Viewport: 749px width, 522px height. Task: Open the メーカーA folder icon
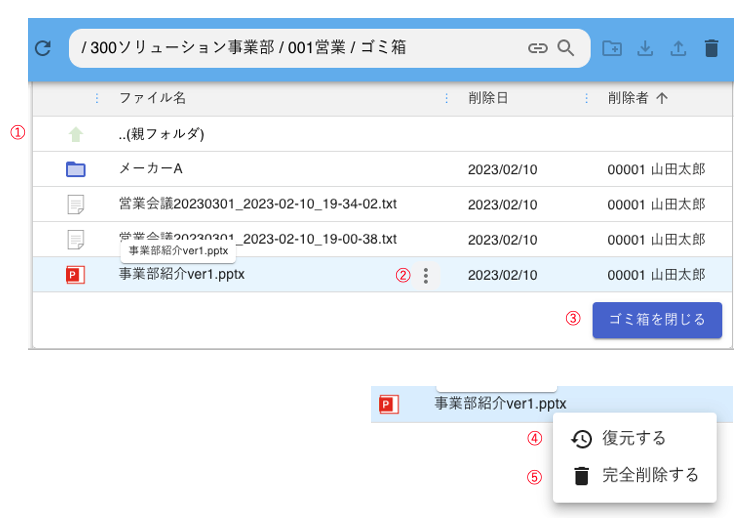[76, 170]
